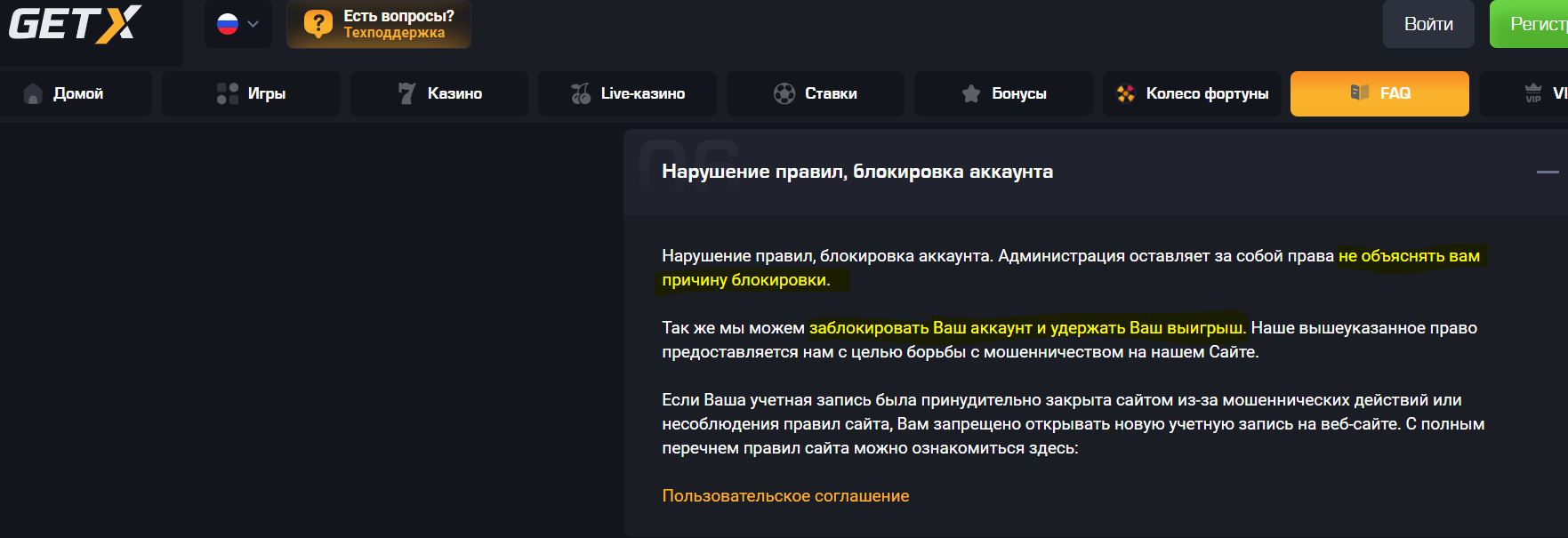This screenshot has height=538, width=1568.
Task: Open the Казино section
Action: (x=439, y=93)
